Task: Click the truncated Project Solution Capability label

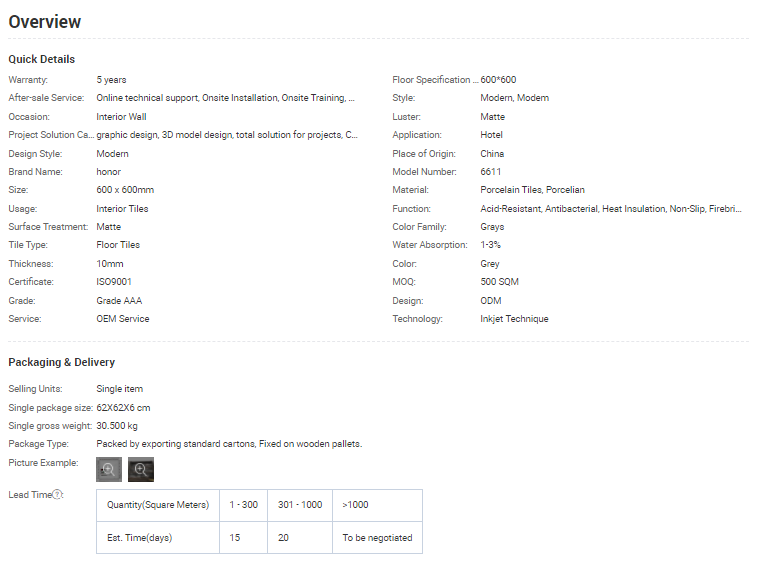Action: coord(51,135)
